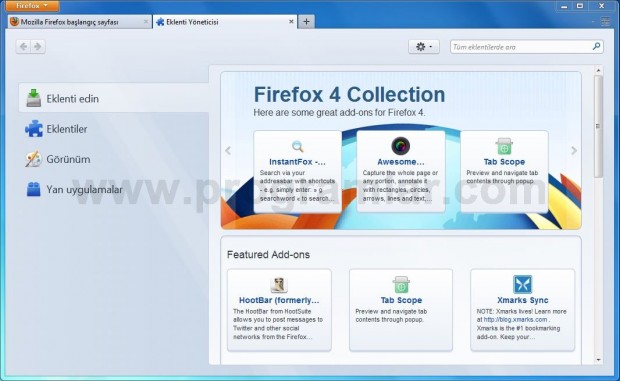Click the InstantFox magnifier icon
Viewport: 620px width, 381px height.
pyautogui.click(x=297, y=147)
